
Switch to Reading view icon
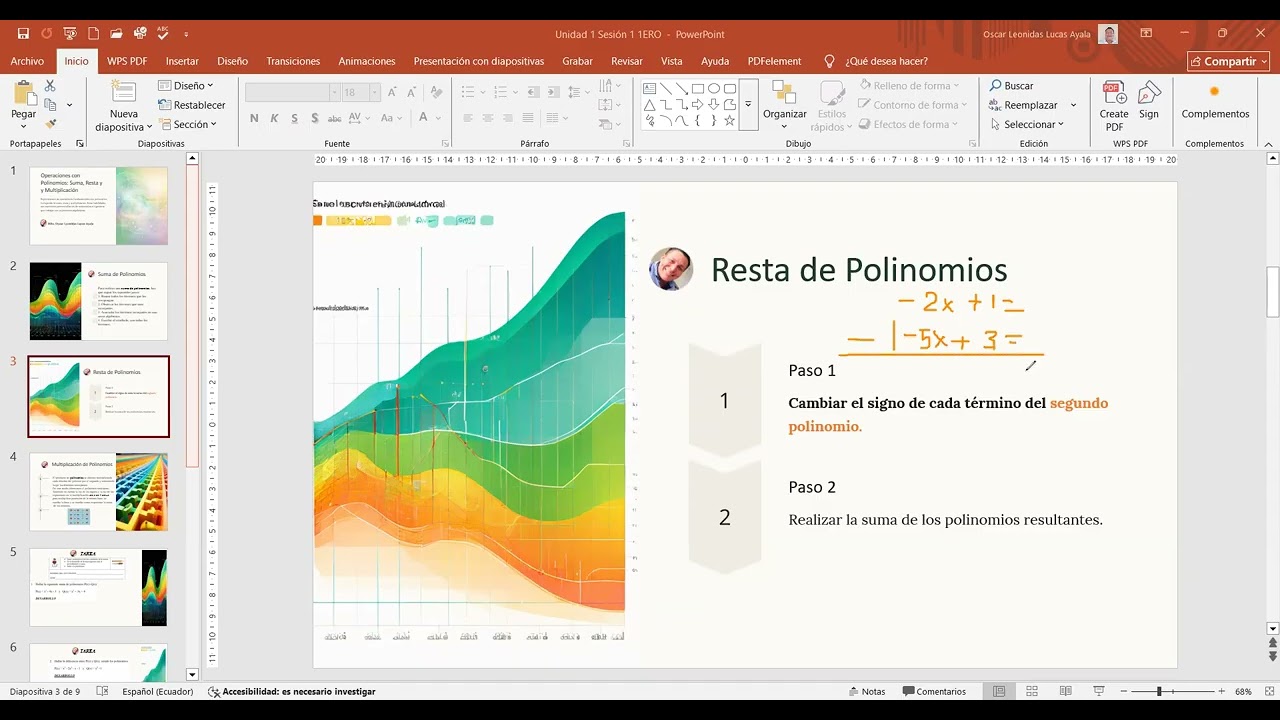coord(1066,691)
